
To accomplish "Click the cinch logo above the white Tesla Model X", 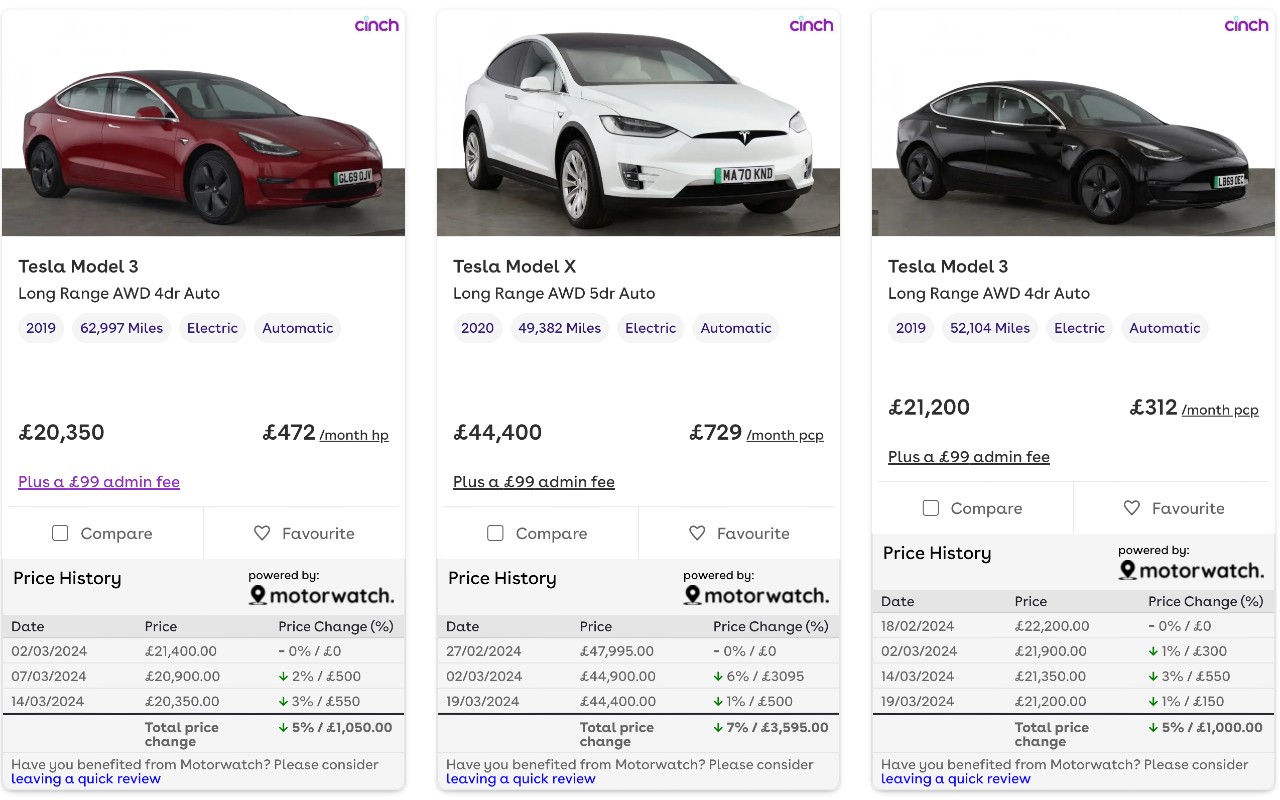I will 811,25.
